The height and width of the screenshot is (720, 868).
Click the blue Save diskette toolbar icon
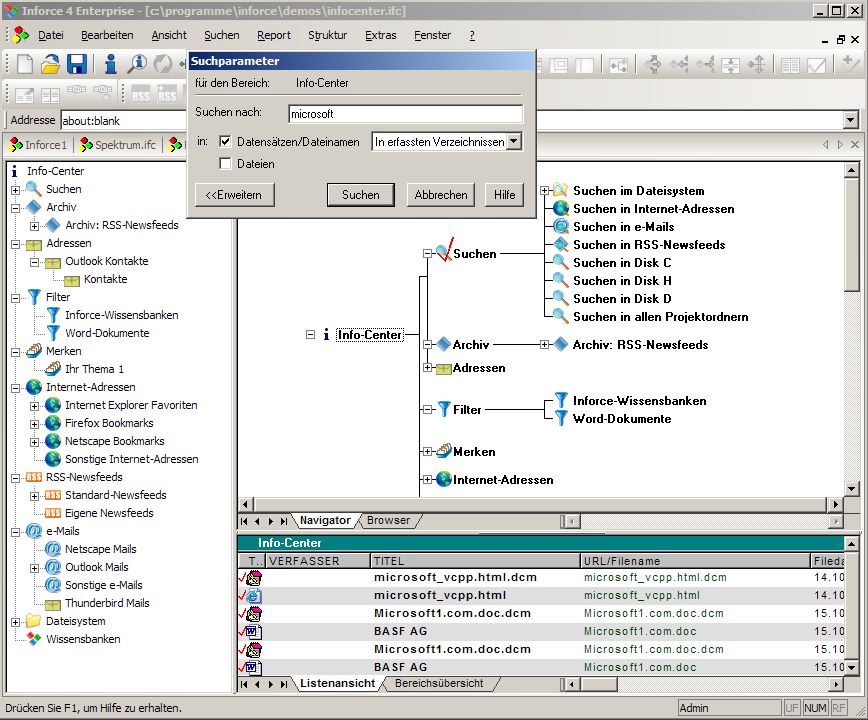pos(77,64)
